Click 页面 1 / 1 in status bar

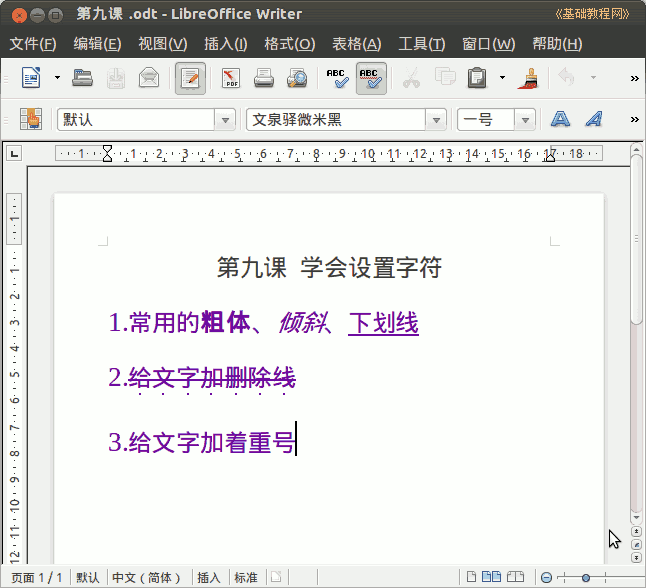point(36,578)
